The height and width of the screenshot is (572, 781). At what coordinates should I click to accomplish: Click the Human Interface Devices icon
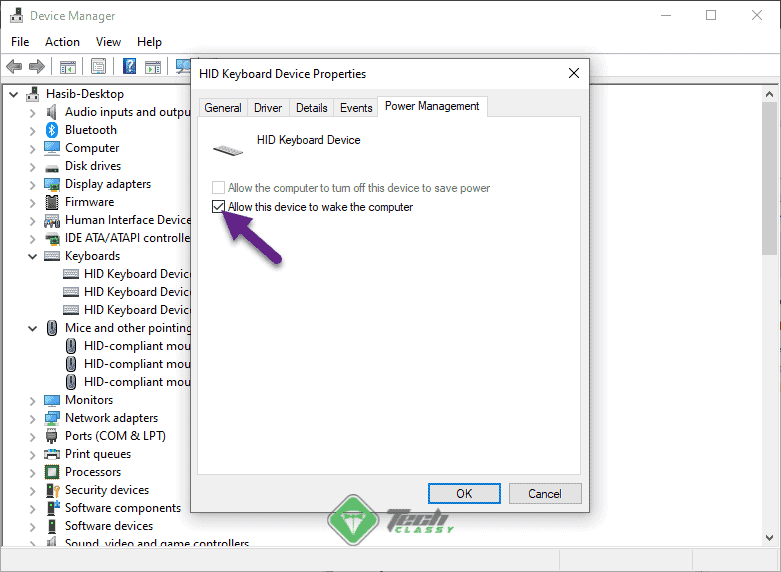(x=52, y=220)
